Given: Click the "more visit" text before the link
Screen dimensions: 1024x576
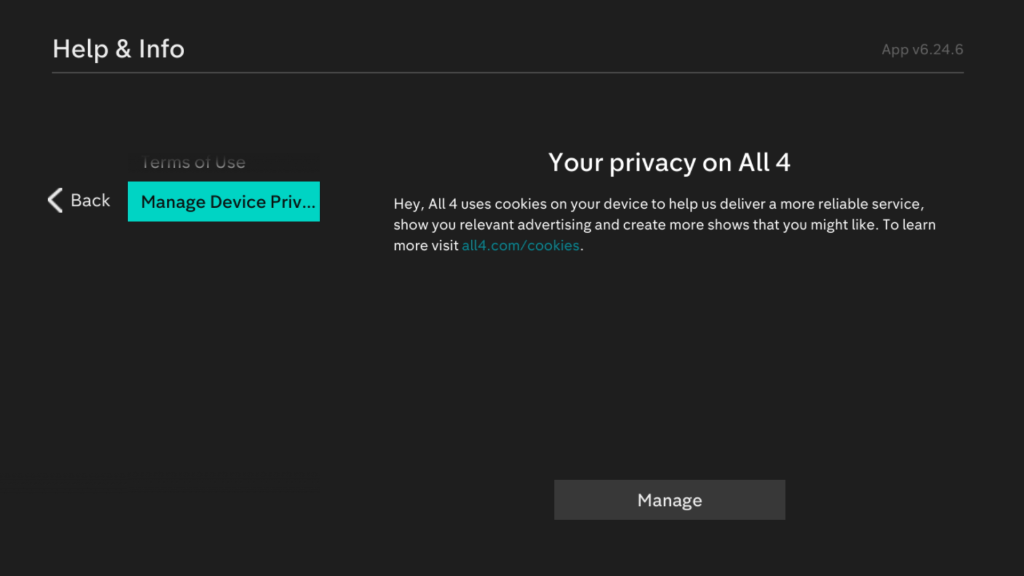Looking at the screenshot, I should pos(426,246).
